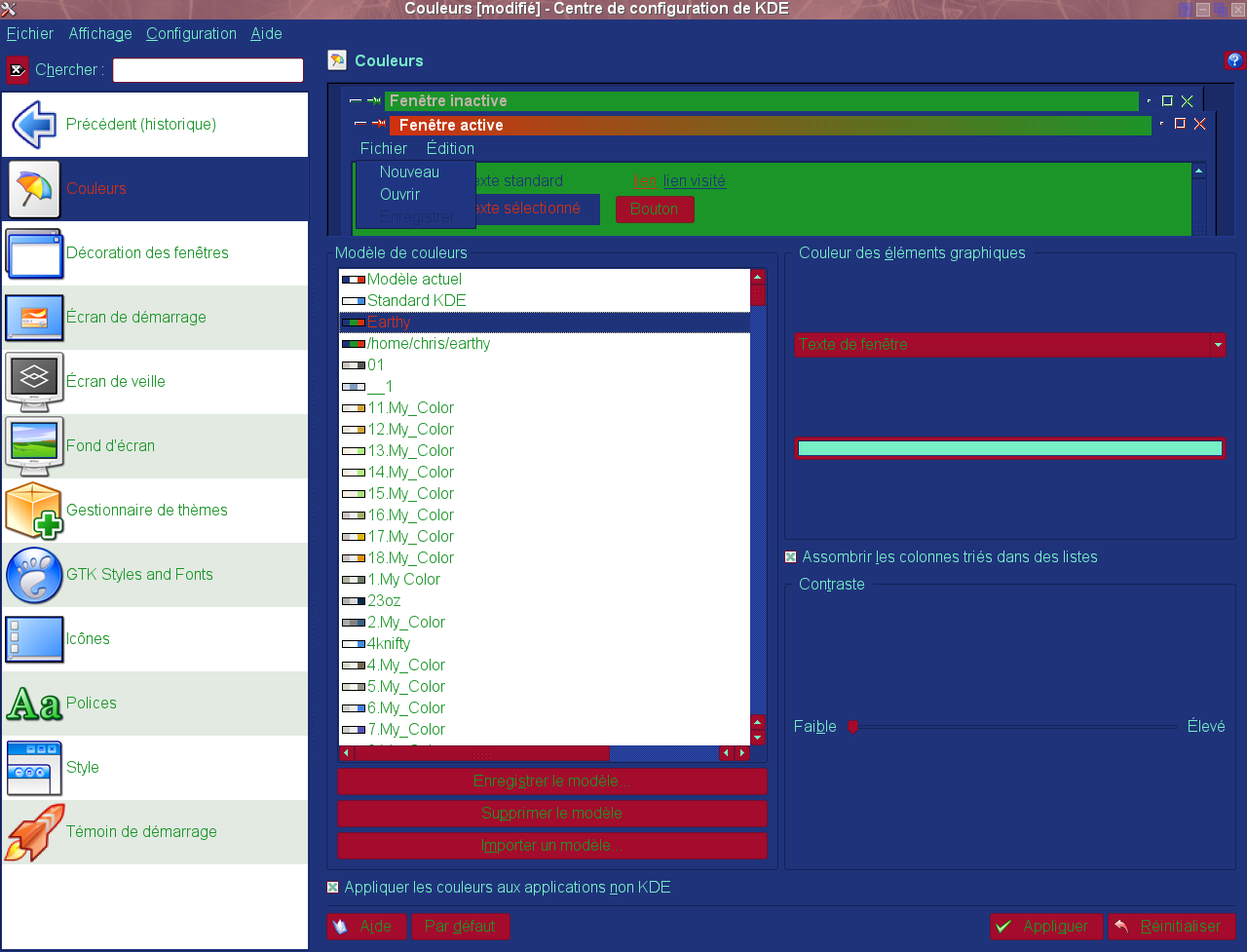Open Style windows icon
The width and height of the screenshot is (1247, 952).
pos(34,768)
